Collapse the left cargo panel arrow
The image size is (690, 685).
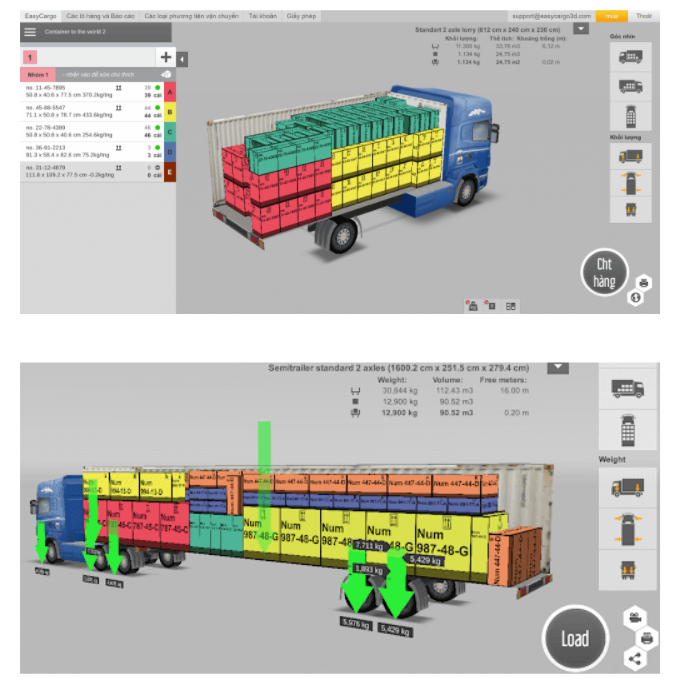[182, 60]
